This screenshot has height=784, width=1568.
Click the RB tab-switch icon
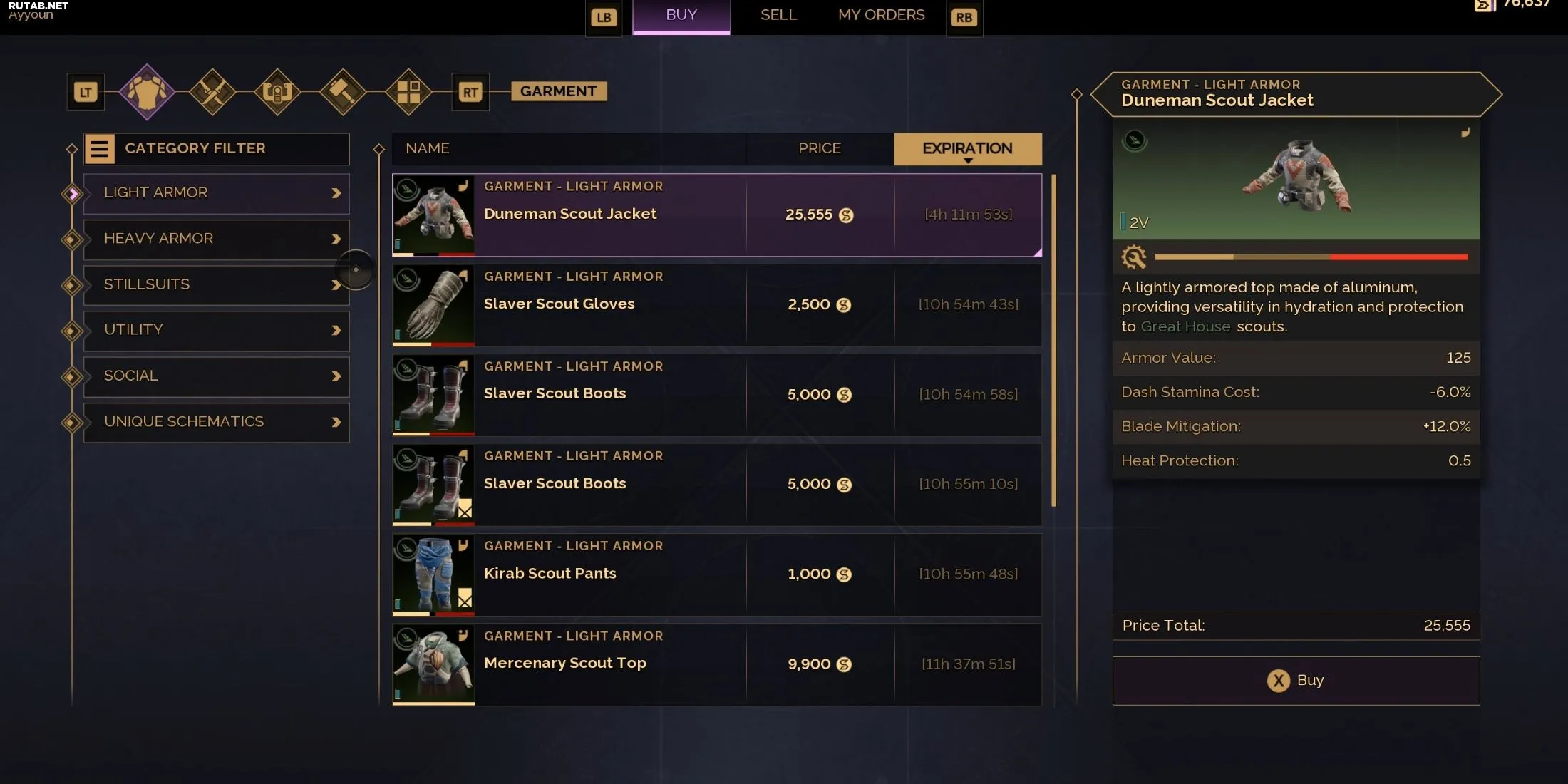[964, 17]
